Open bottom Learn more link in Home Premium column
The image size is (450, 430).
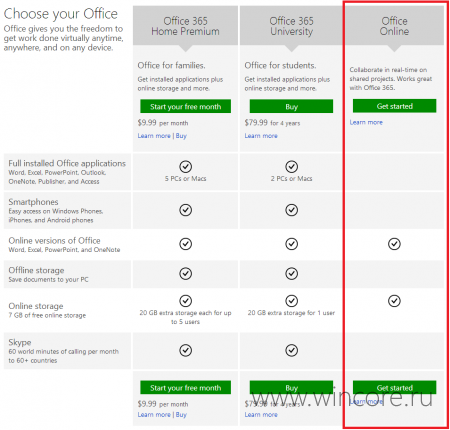point(154,414)
